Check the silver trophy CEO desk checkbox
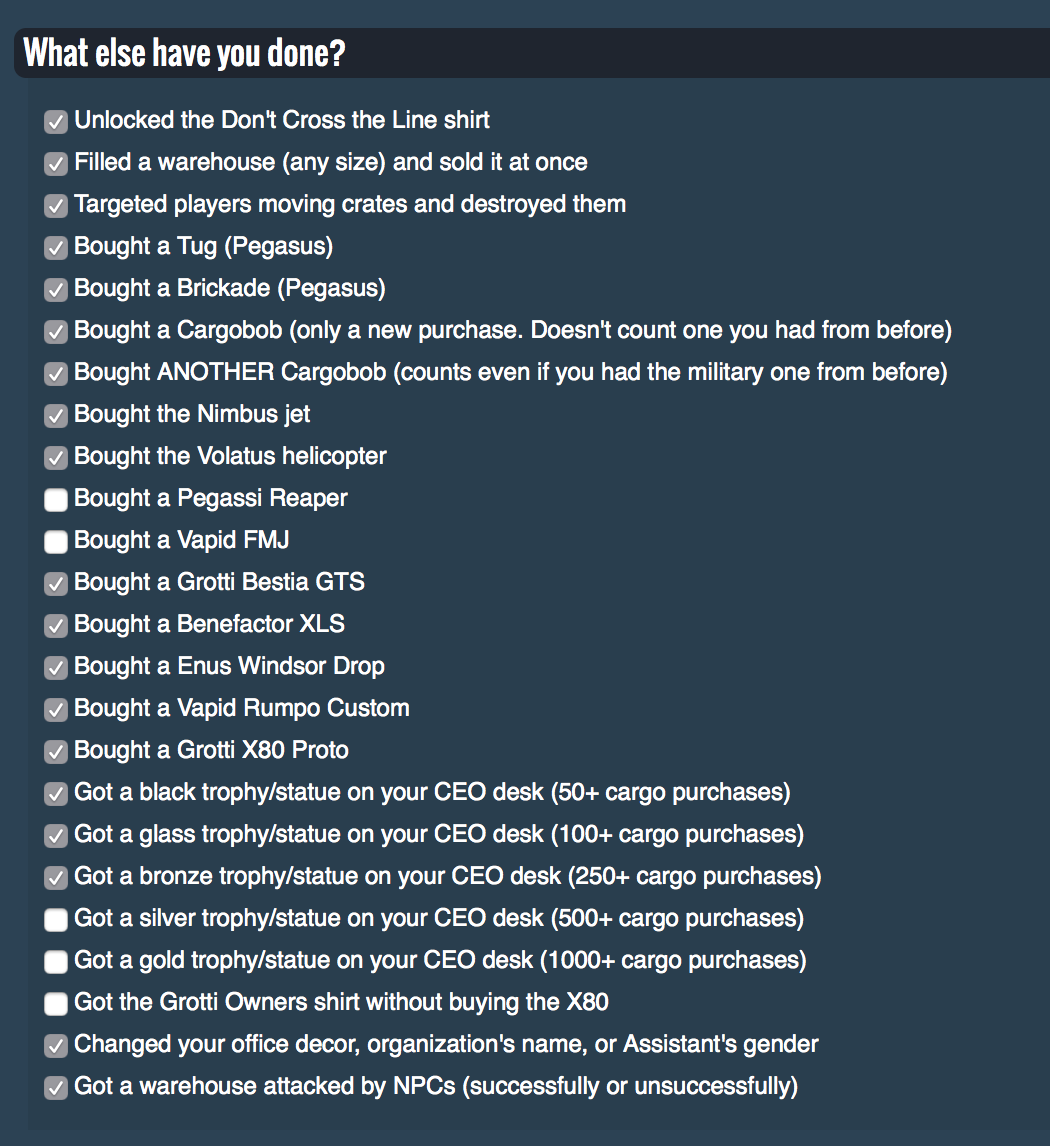This screenshot has height=1146, width=1050. tap(55, 919)
